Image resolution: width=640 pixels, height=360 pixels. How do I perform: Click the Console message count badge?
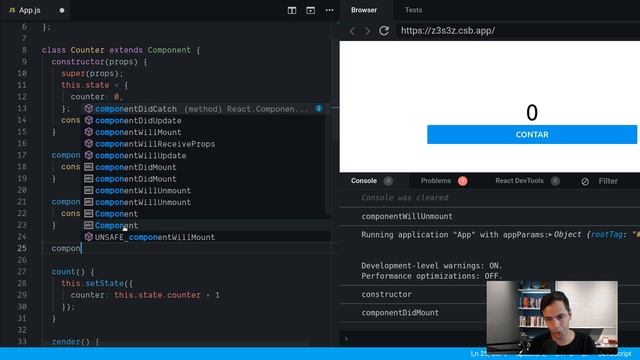pyautogui.click(x=388, y=181)
